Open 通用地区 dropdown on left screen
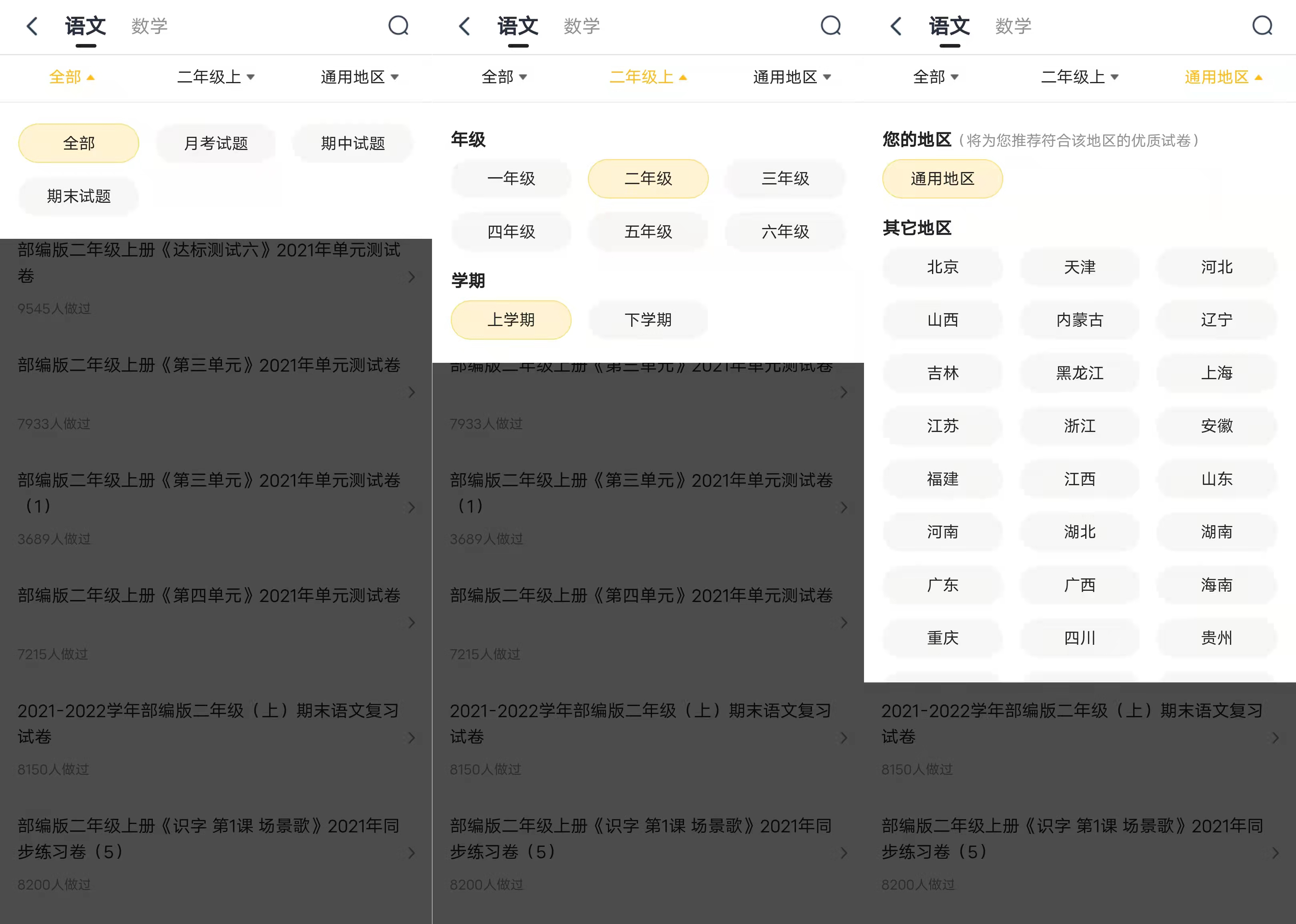The height and width of the screenshot is (924, 1296). [x=360, y=77]
